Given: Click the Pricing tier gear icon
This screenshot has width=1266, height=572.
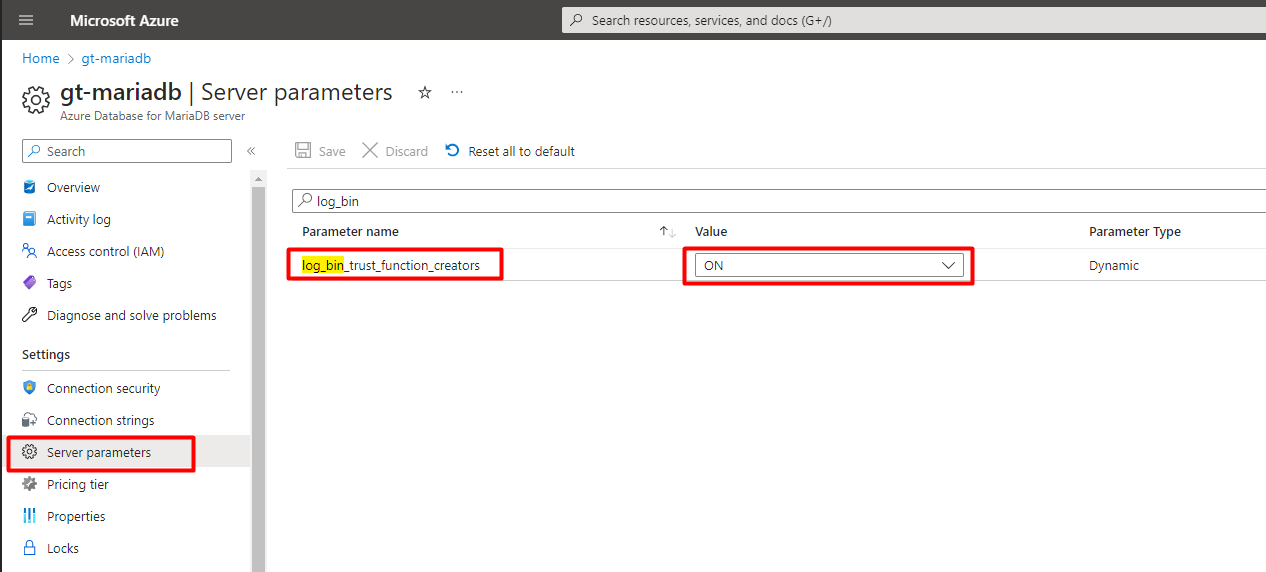Looking at the screenshot, I should click(x=29, y=484).
